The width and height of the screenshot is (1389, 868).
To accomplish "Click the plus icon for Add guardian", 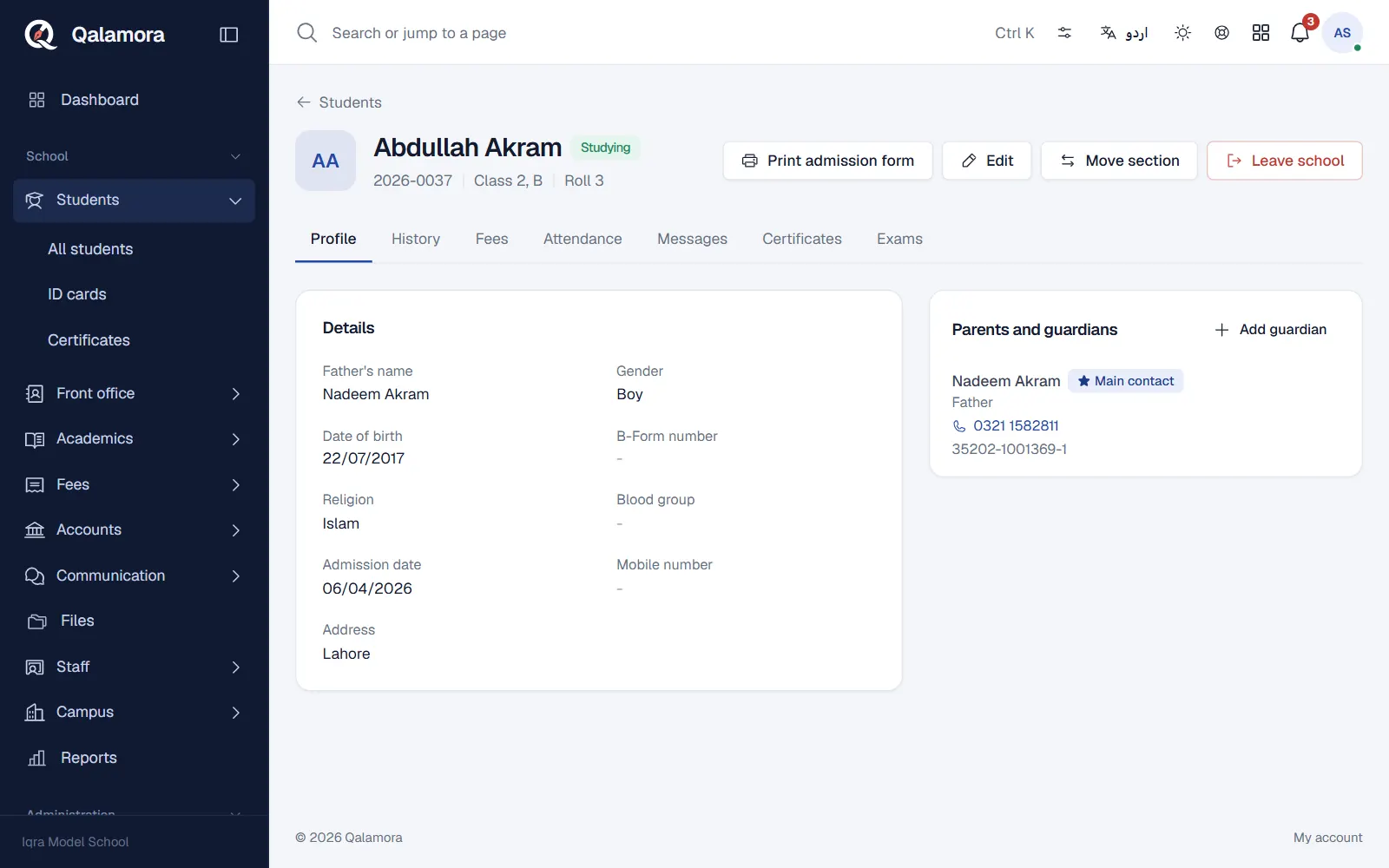I will tap(1221, 330).
